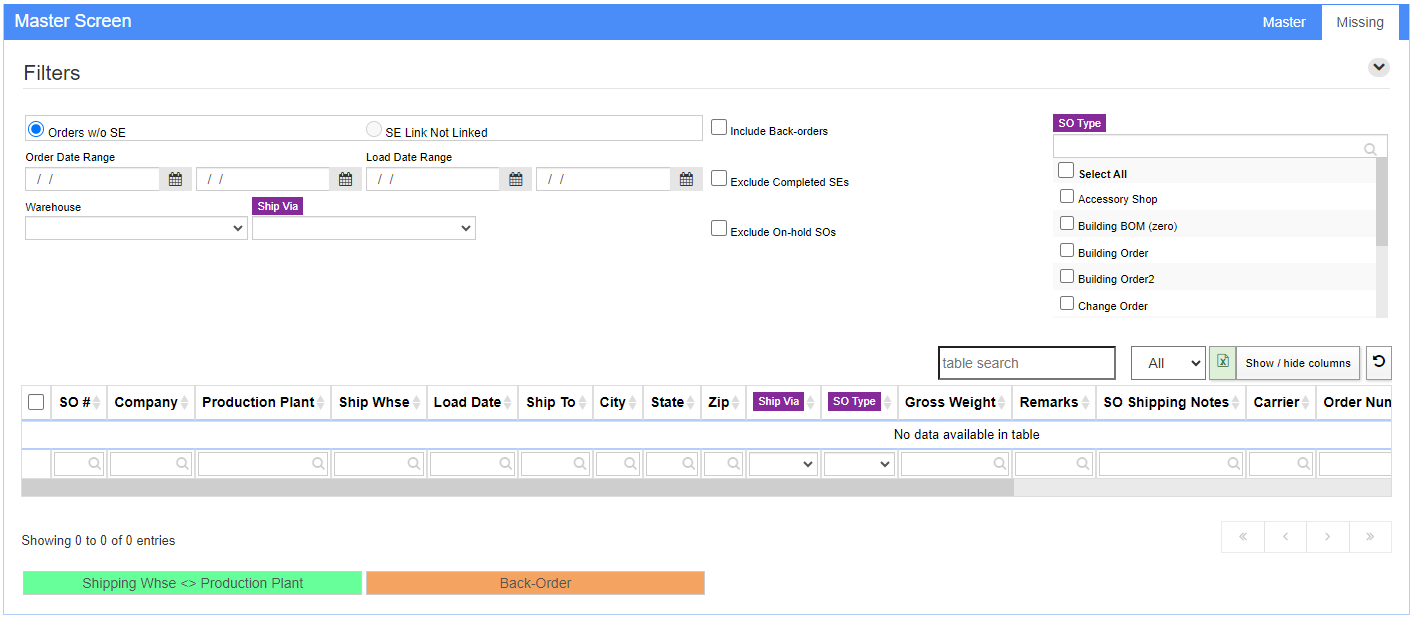Image resolution: width=1413 pixels, height=618 pixels.
Task: Click the SO Type list vertical scrollbar
Action: (1381, 202)
